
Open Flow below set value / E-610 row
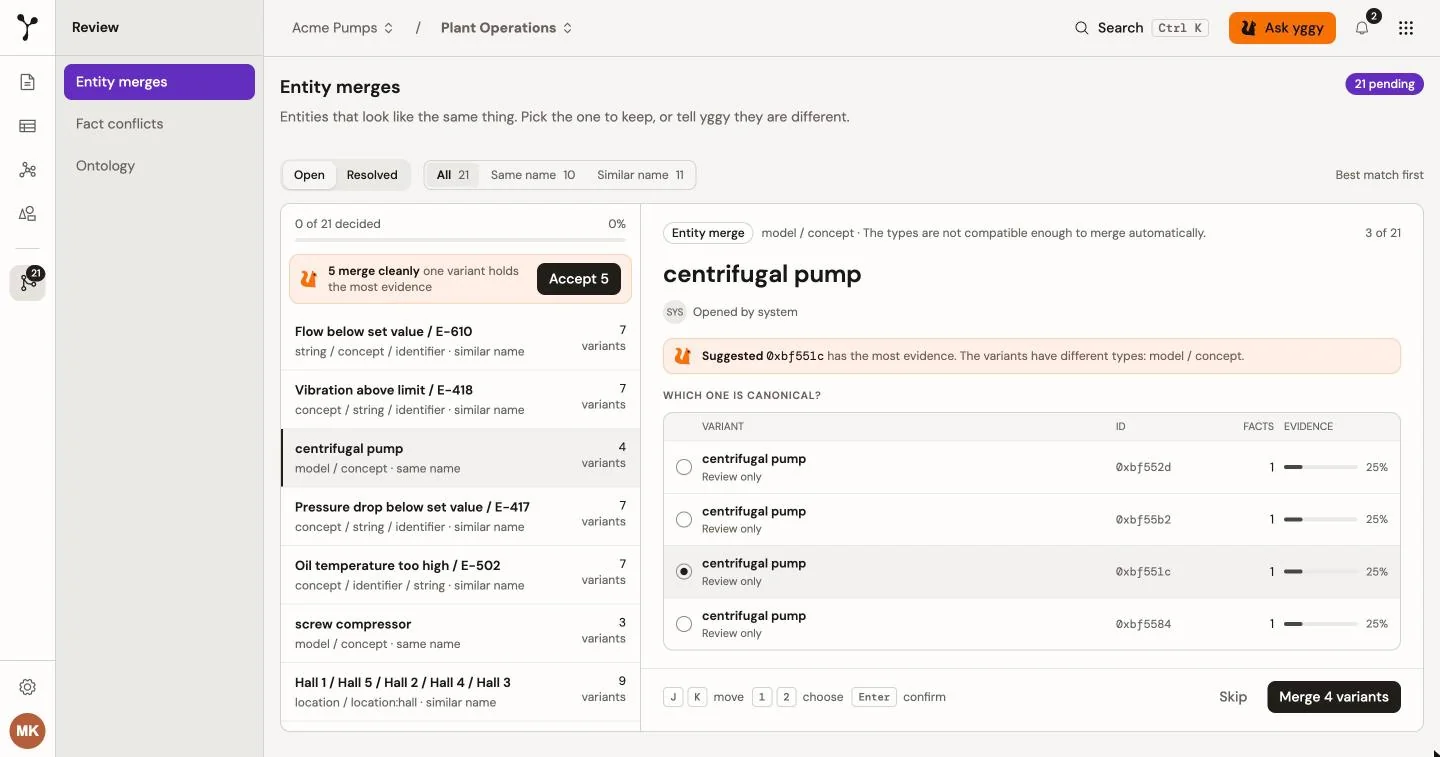(x=460, y=341)
